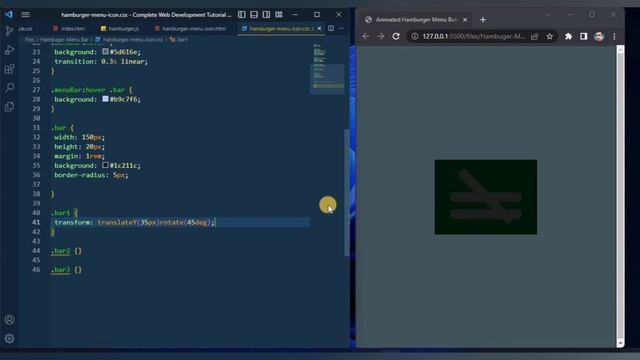Viewport: 640px width, 360px height.
Task: Open VS Code hamburger application menu
Action: 25,15
